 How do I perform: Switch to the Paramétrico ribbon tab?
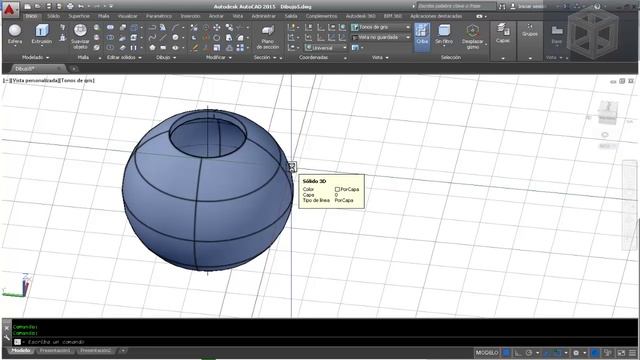point(159,16)
